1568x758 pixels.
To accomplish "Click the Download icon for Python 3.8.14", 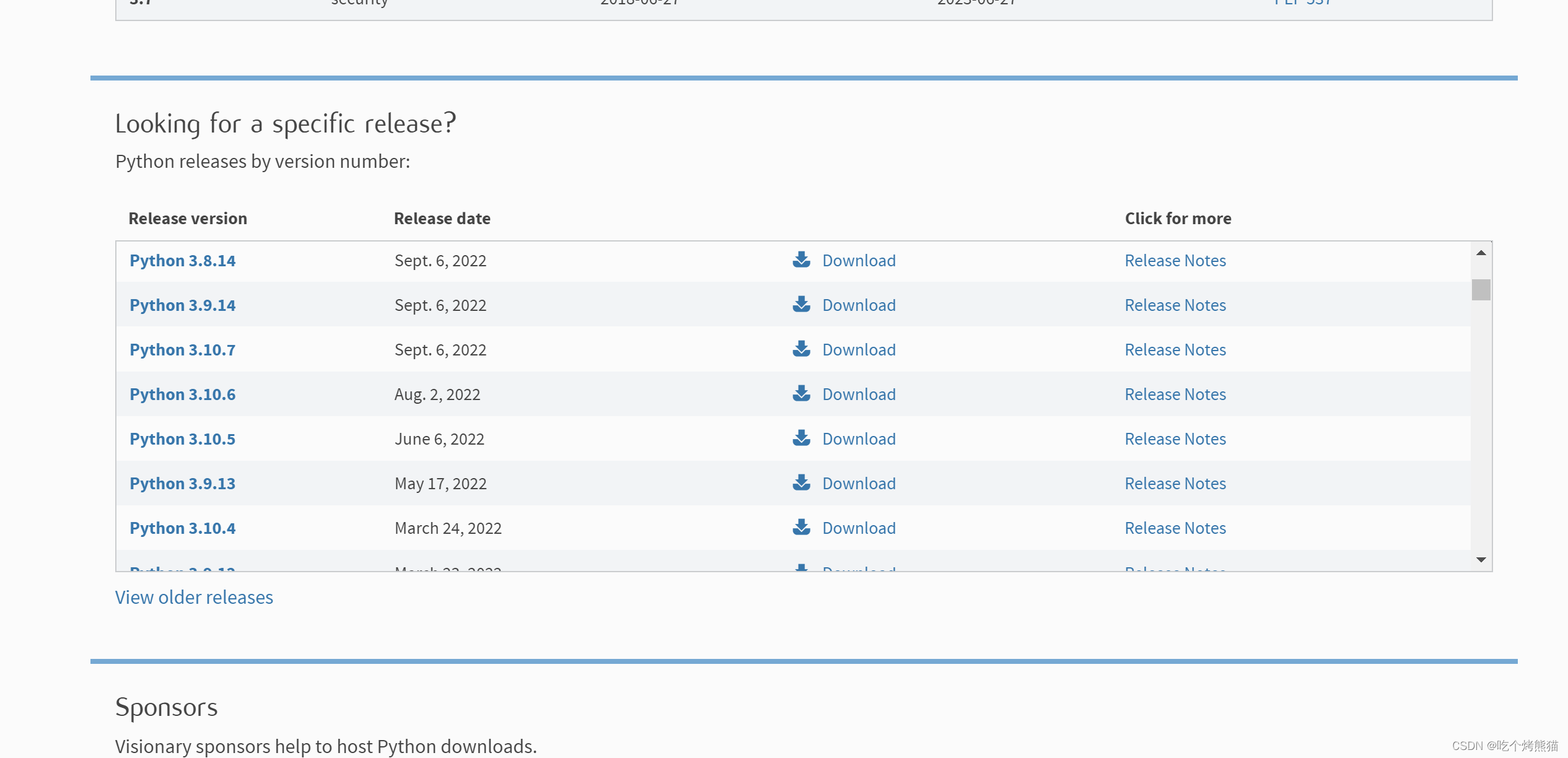I will coord(800,259).
